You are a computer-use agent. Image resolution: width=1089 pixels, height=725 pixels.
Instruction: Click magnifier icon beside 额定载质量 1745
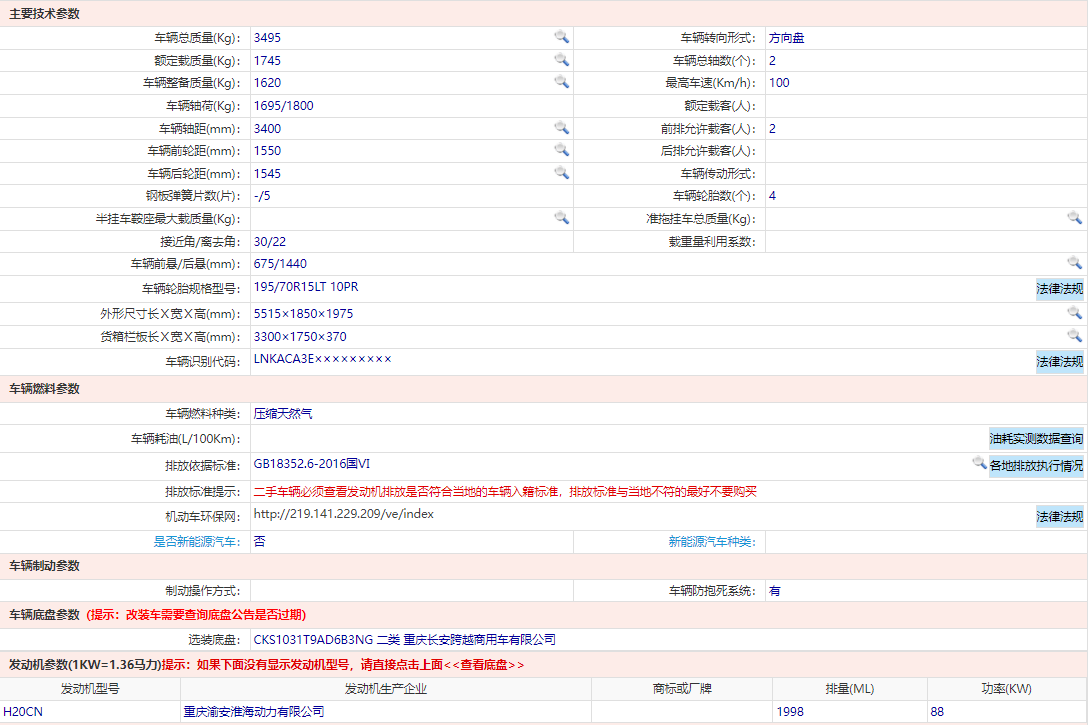[x=562, y=60]
